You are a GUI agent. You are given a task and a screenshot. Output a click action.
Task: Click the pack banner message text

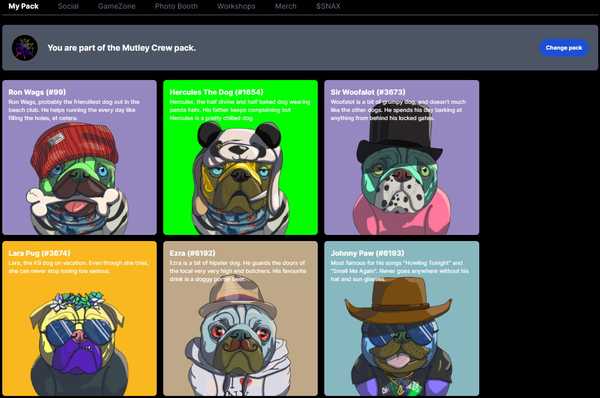tap(122, 48)
